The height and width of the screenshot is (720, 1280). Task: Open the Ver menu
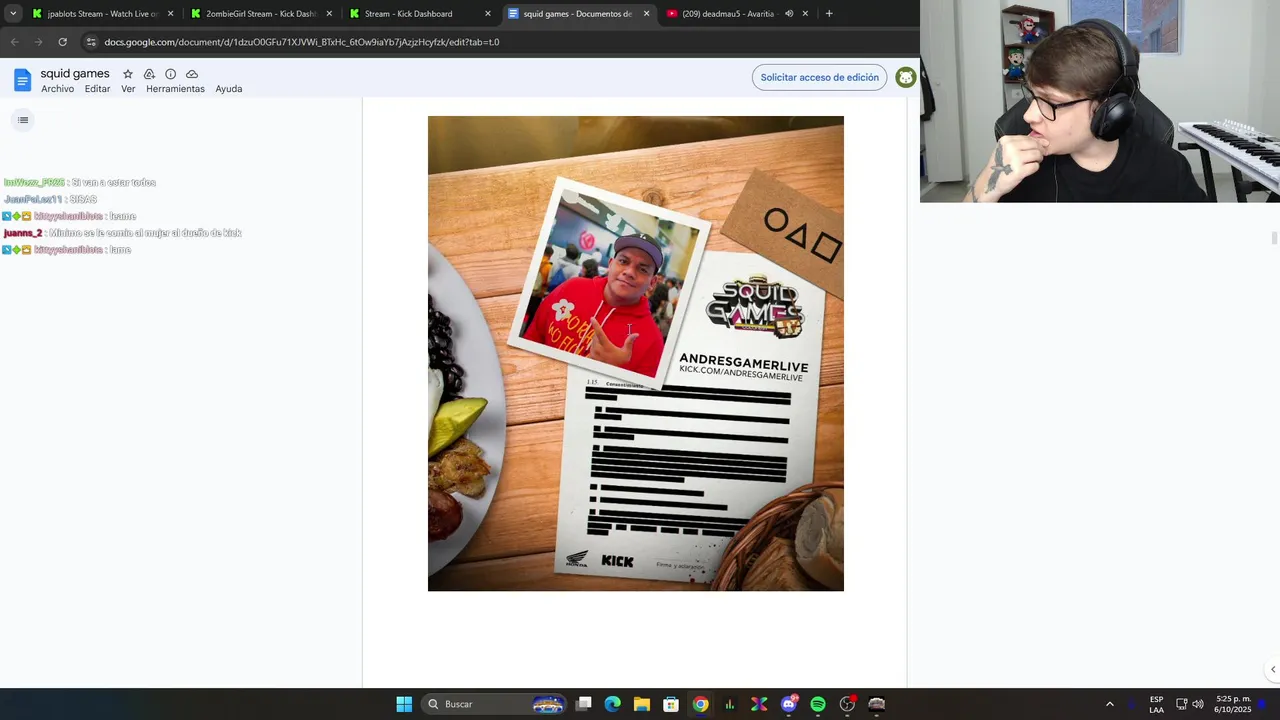pyautogui.click(x=128, y=89)
